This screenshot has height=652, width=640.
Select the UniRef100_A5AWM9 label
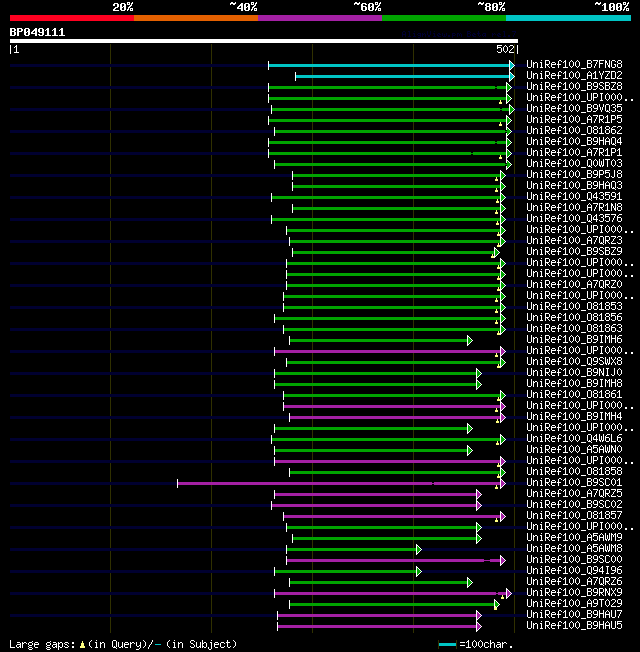(574, 537)
